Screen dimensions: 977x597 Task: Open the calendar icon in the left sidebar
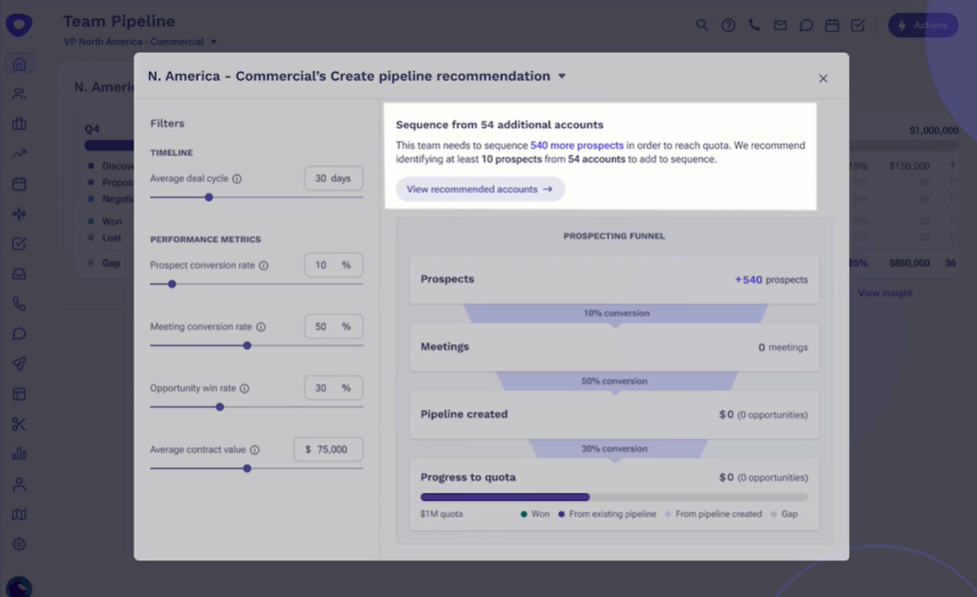[19, 184]
